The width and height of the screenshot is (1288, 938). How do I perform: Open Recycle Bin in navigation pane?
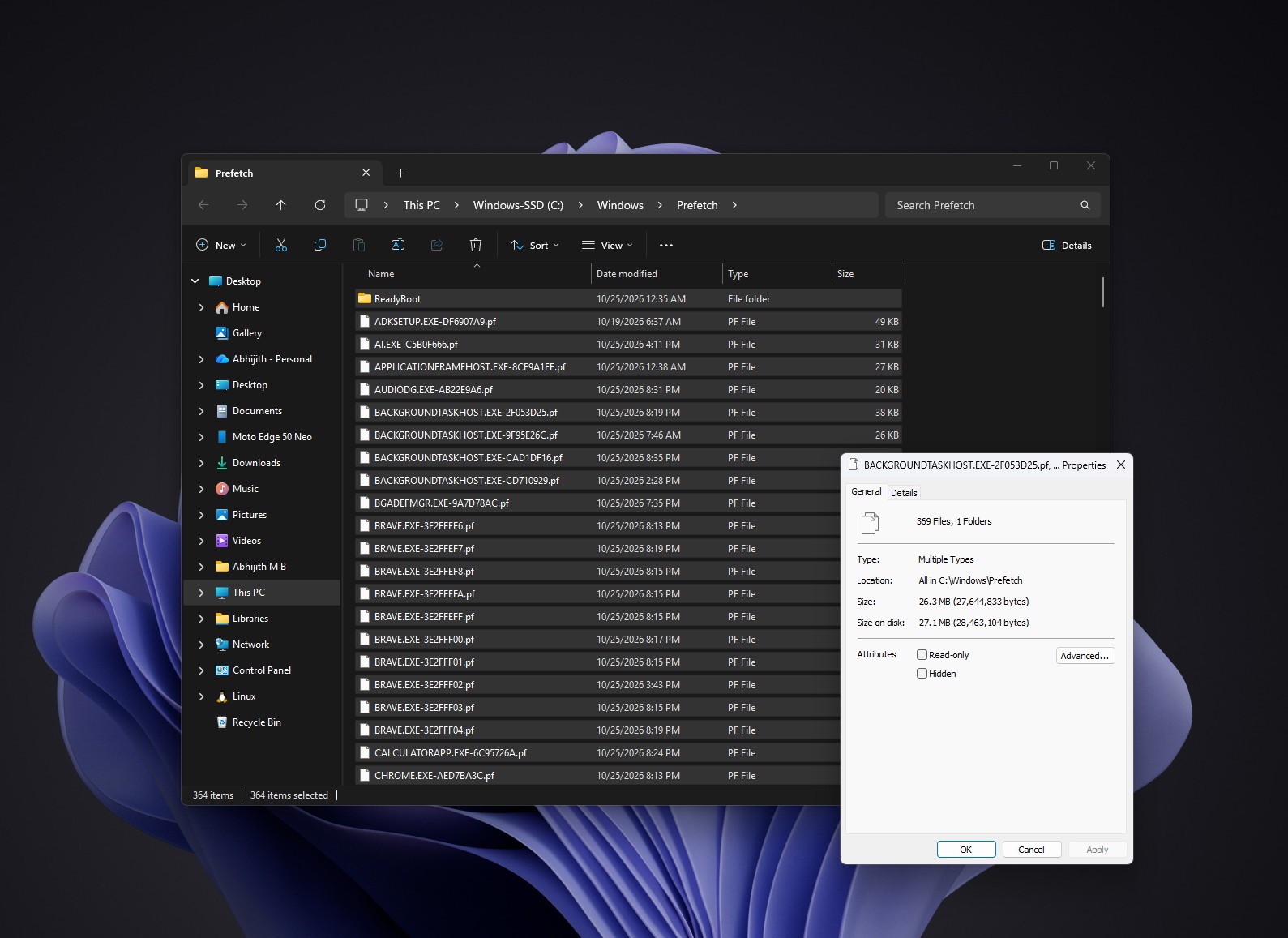(x=256, y=722)
